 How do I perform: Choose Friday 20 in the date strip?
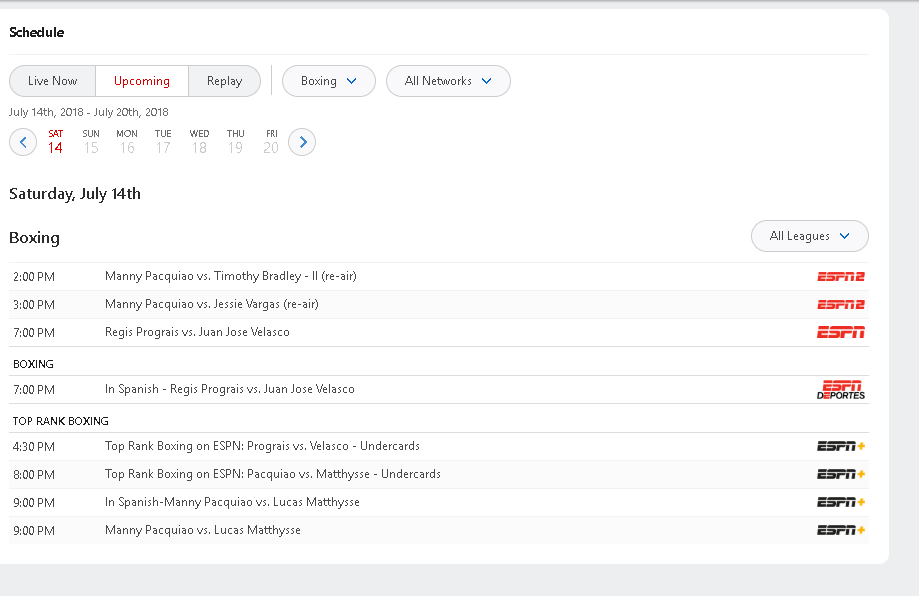pos(271,142)
